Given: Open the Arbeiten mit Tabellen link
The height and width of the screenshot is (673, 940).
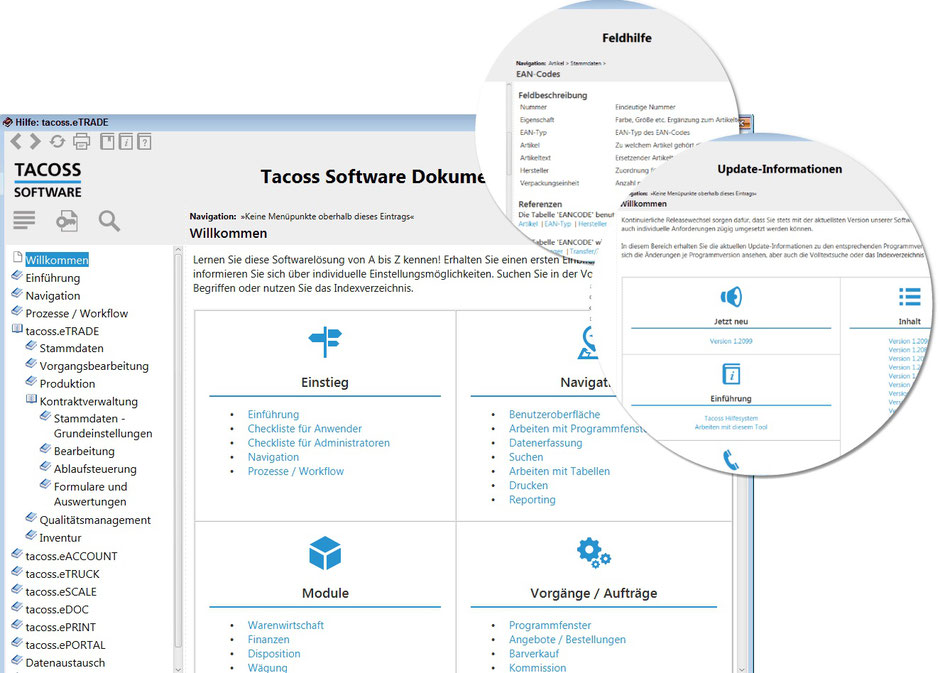Looking at the screenshot, I should coord(559,471).
